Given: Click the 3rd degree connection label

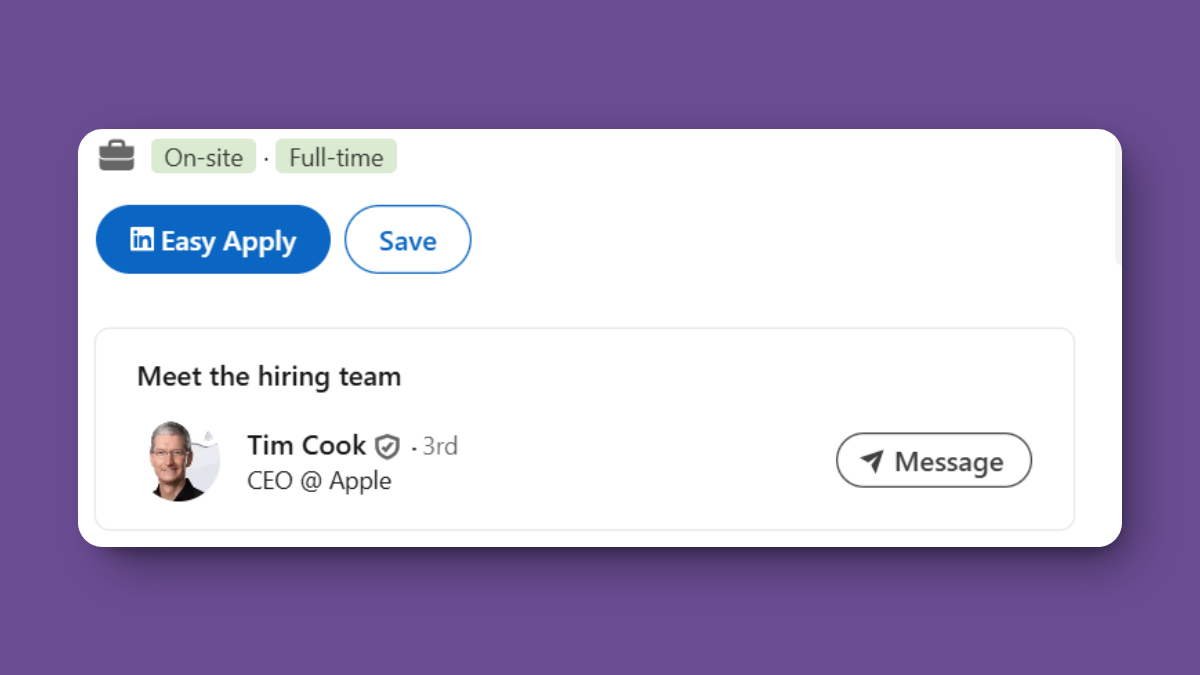Looking at the screenshot, I should 440,446.
